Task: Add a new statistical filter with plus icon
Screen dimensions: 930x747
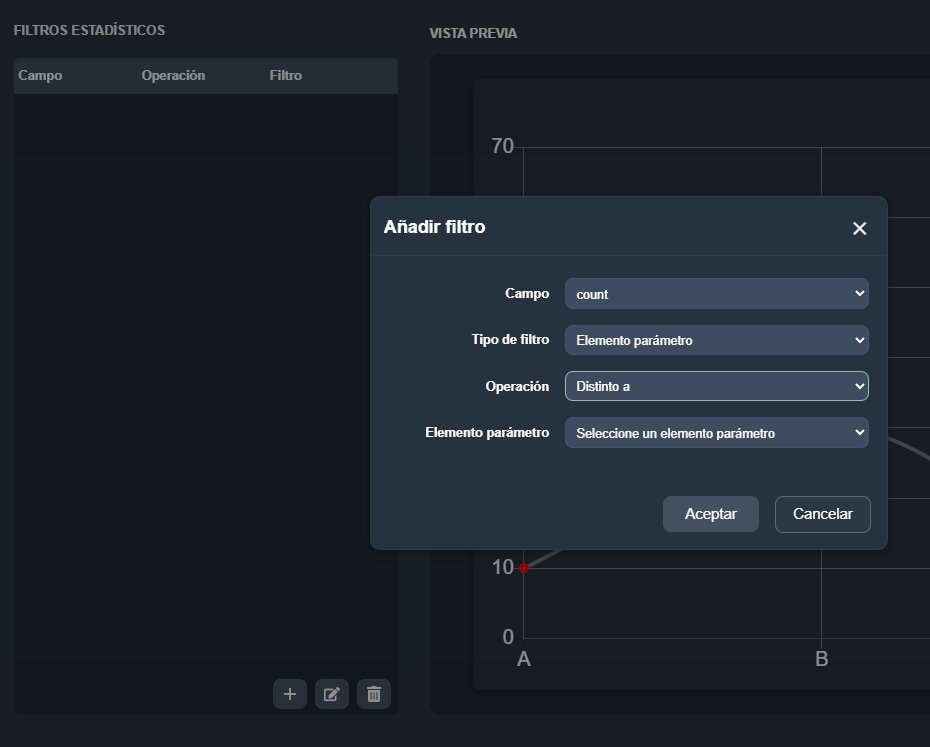Action: pos(290,693)
